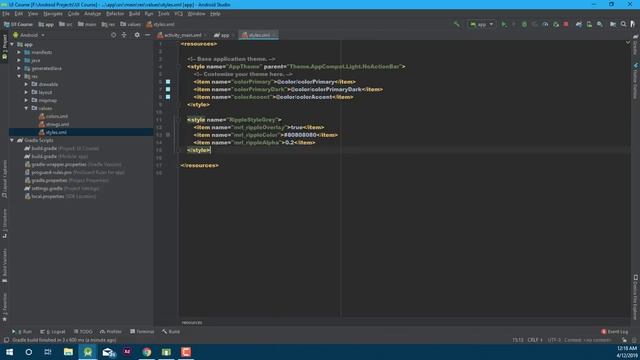
Task: Open the AVD Manager phone icon
Action: pos(589,24)
